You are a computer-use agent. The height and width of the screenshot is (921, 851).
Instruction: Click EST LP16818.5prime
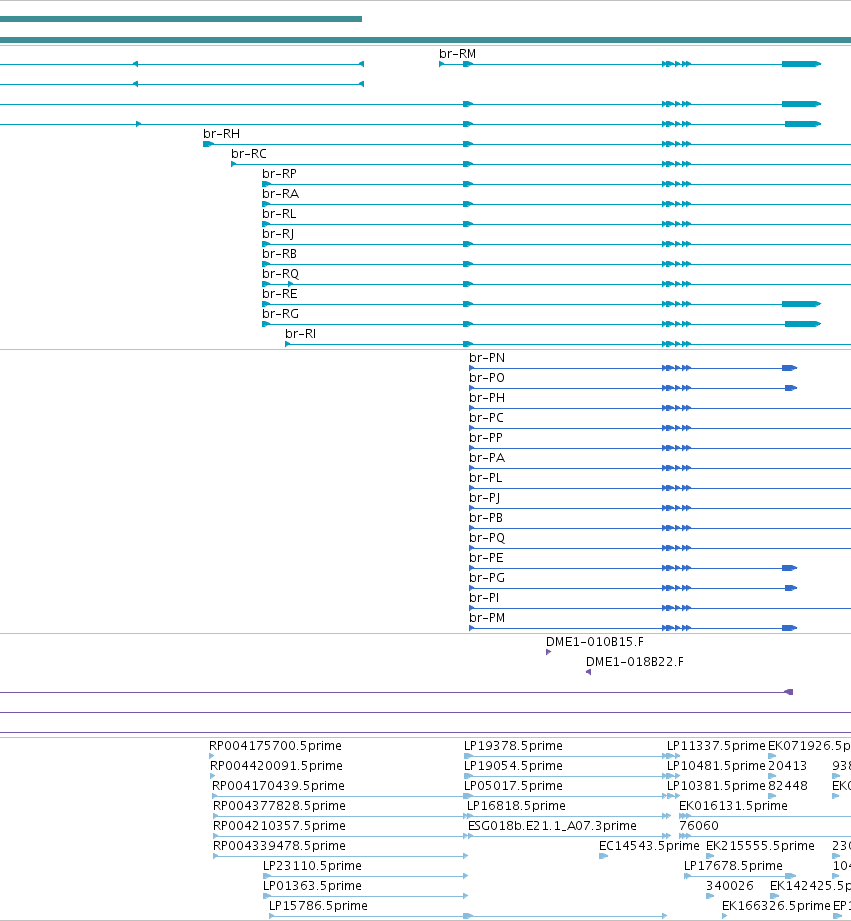click(x=516, y=806)
